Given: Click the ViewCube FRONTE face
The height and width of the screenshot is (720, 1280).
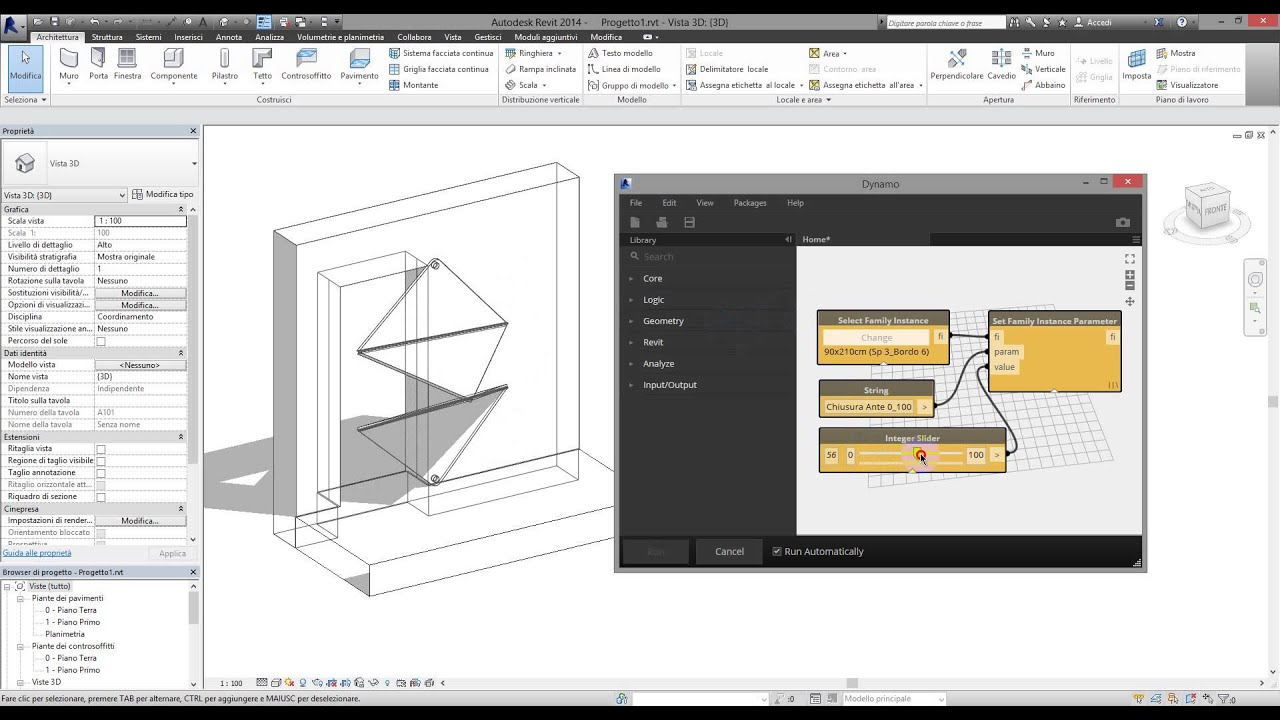Looking at the screenshot, I should [1215, 211].
